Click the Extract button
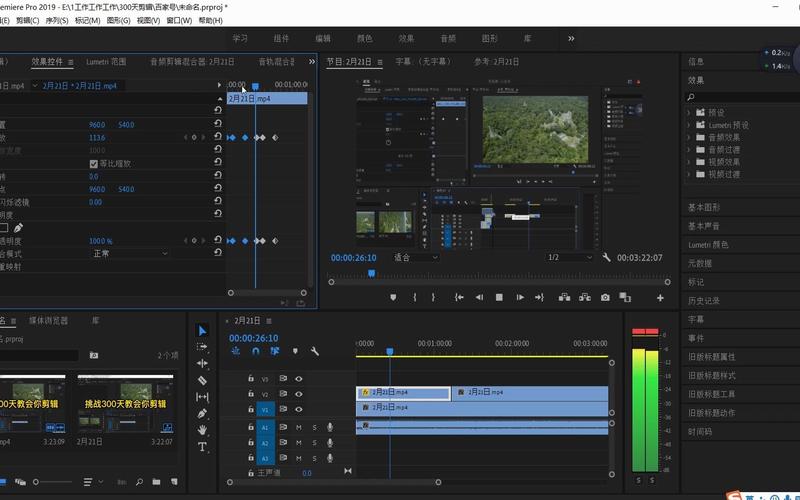This screenshot has height=500, width=800. coord(585,297)
